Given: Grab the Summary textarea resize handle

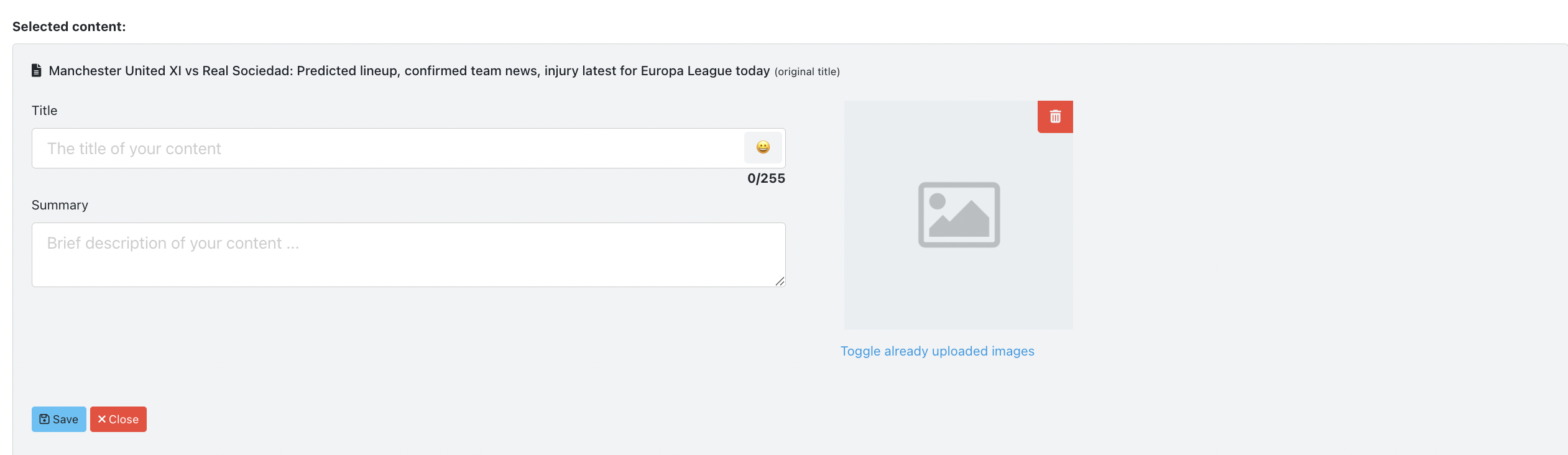Looking at the screenshot, I should point(780,281).
